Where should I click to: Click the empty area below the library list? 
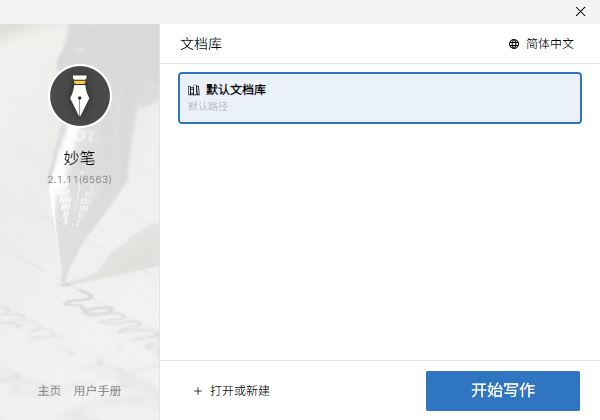click(x=380, y=241)
